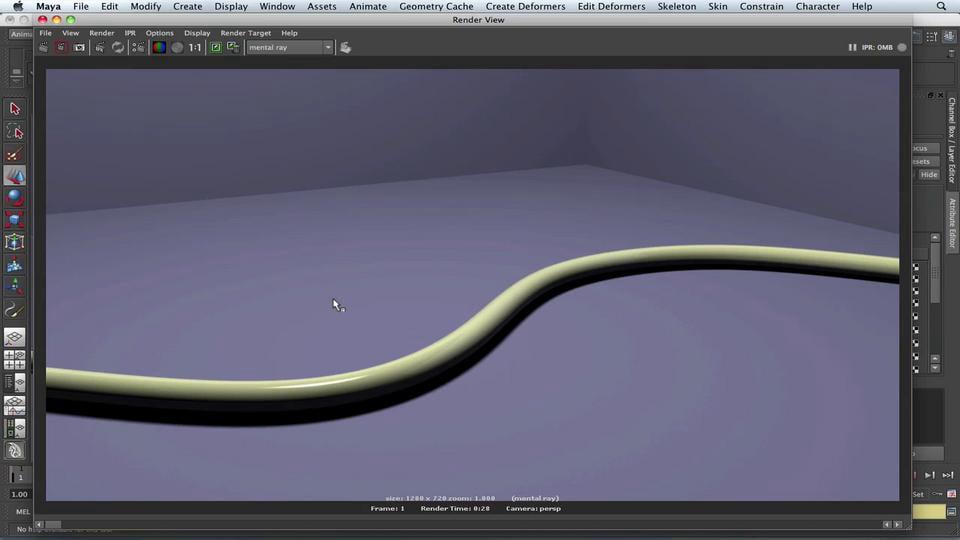The image size is (960, 540).
Task: Pick the Soft Modification tool
Action: [x=15, y=265]
